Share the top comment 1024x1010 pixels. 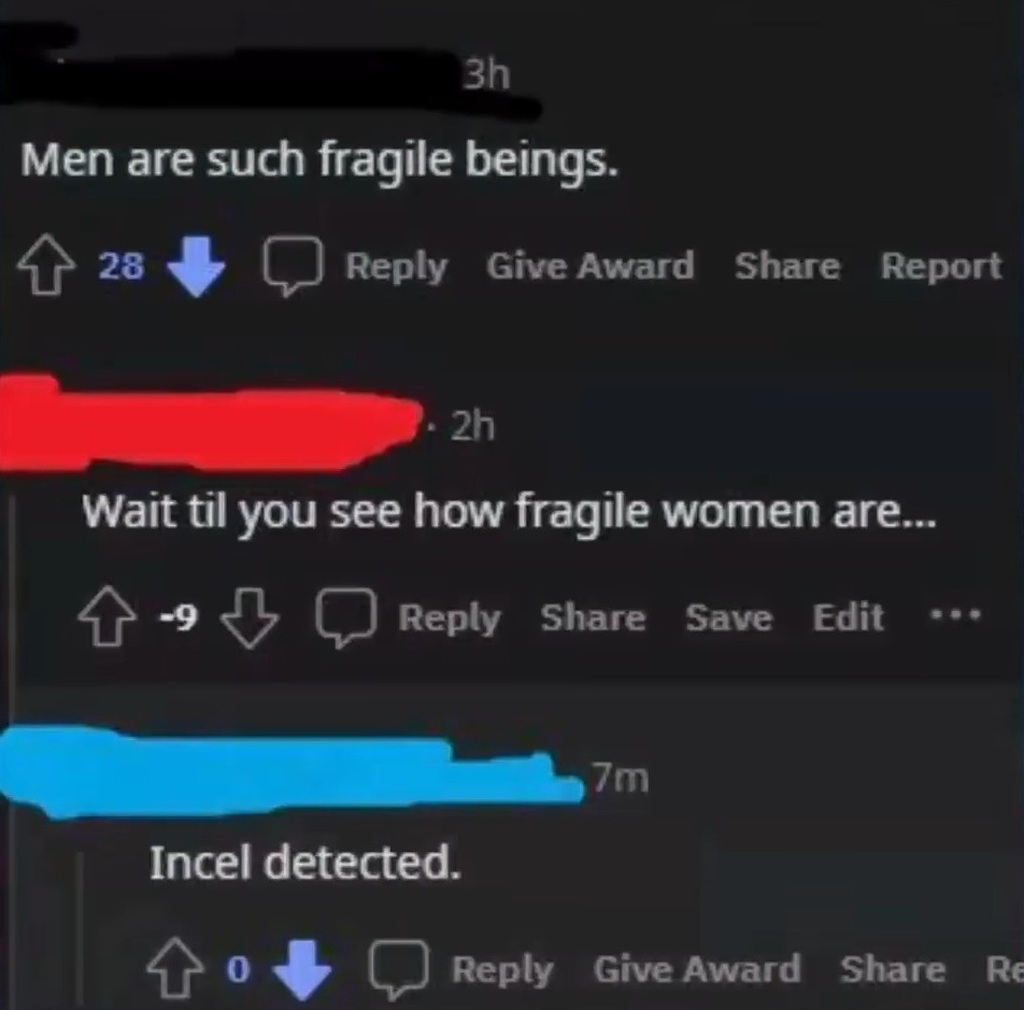pos(788,266)
